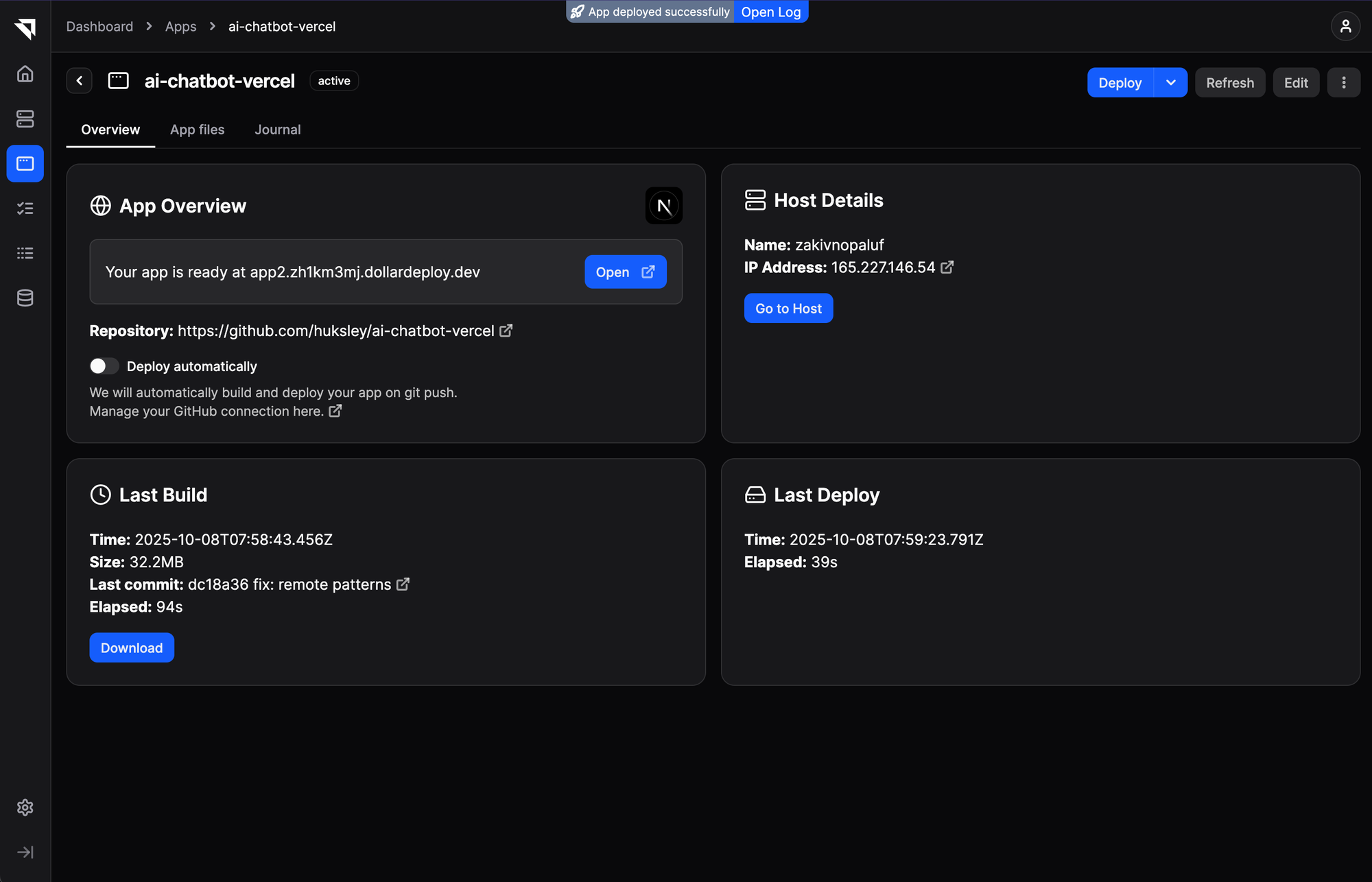Expand the sidebar with the arrow icon
Screen dimensions: 1372x882
(x=25, y=852)
